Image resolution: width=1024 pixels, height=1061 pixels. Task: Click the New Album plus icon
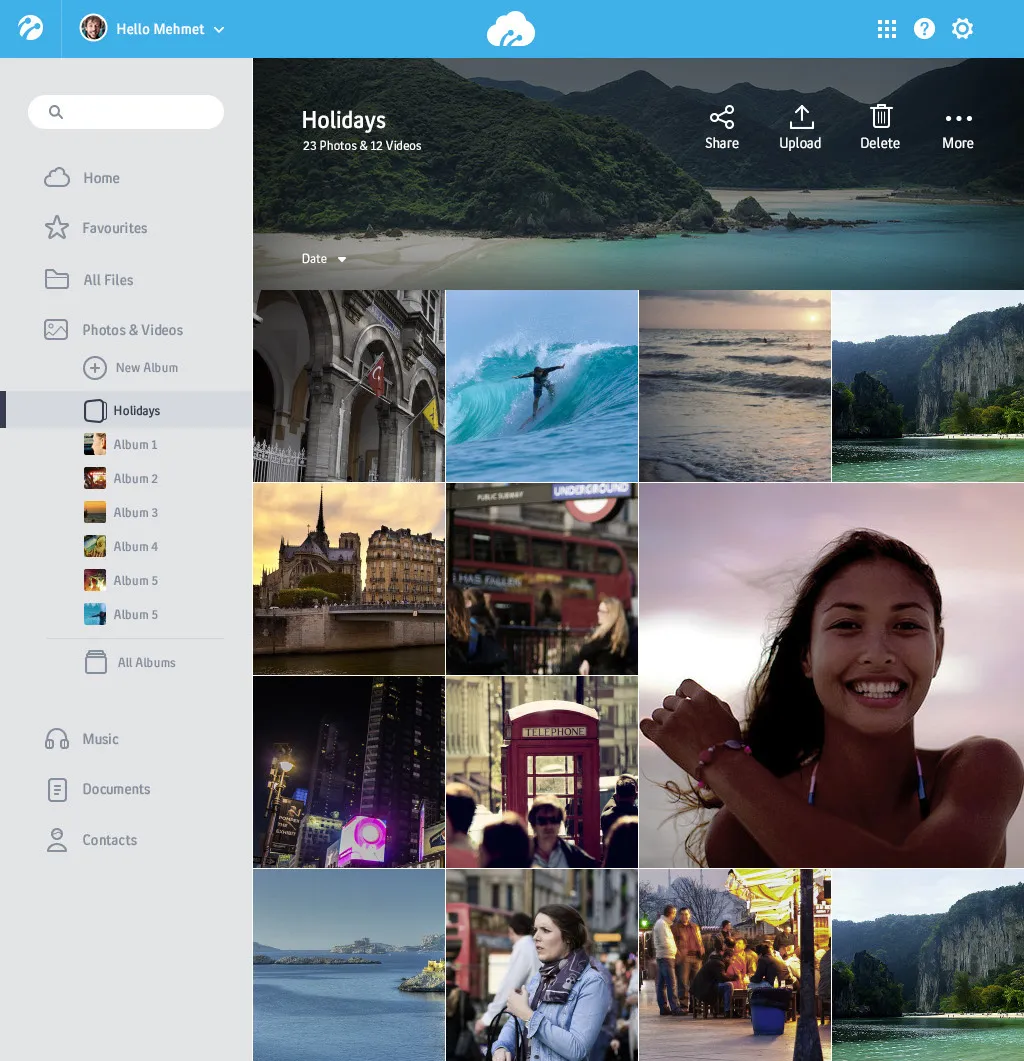pos(95,368)
